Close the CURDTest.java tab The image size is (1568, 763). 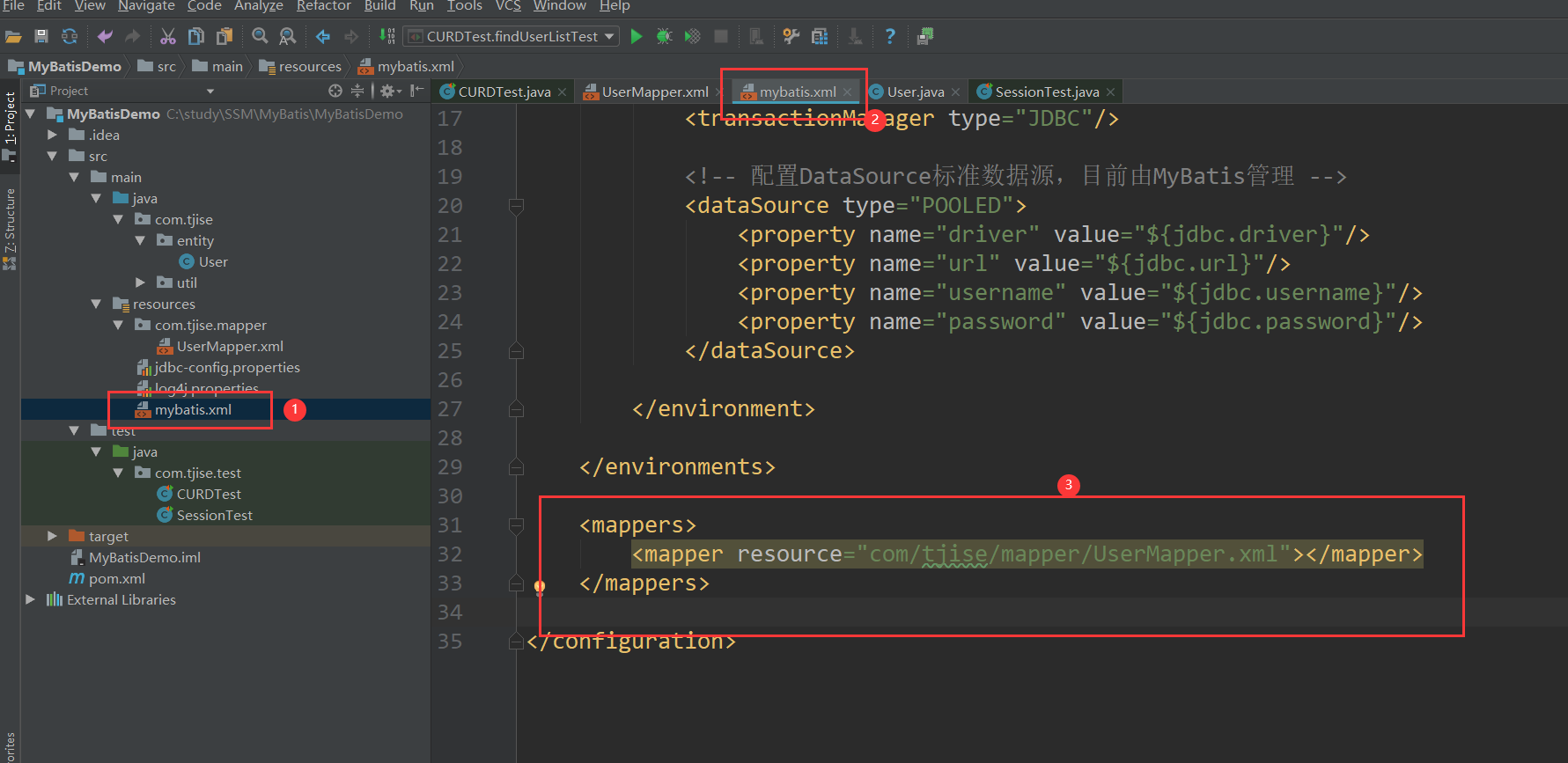562,92
